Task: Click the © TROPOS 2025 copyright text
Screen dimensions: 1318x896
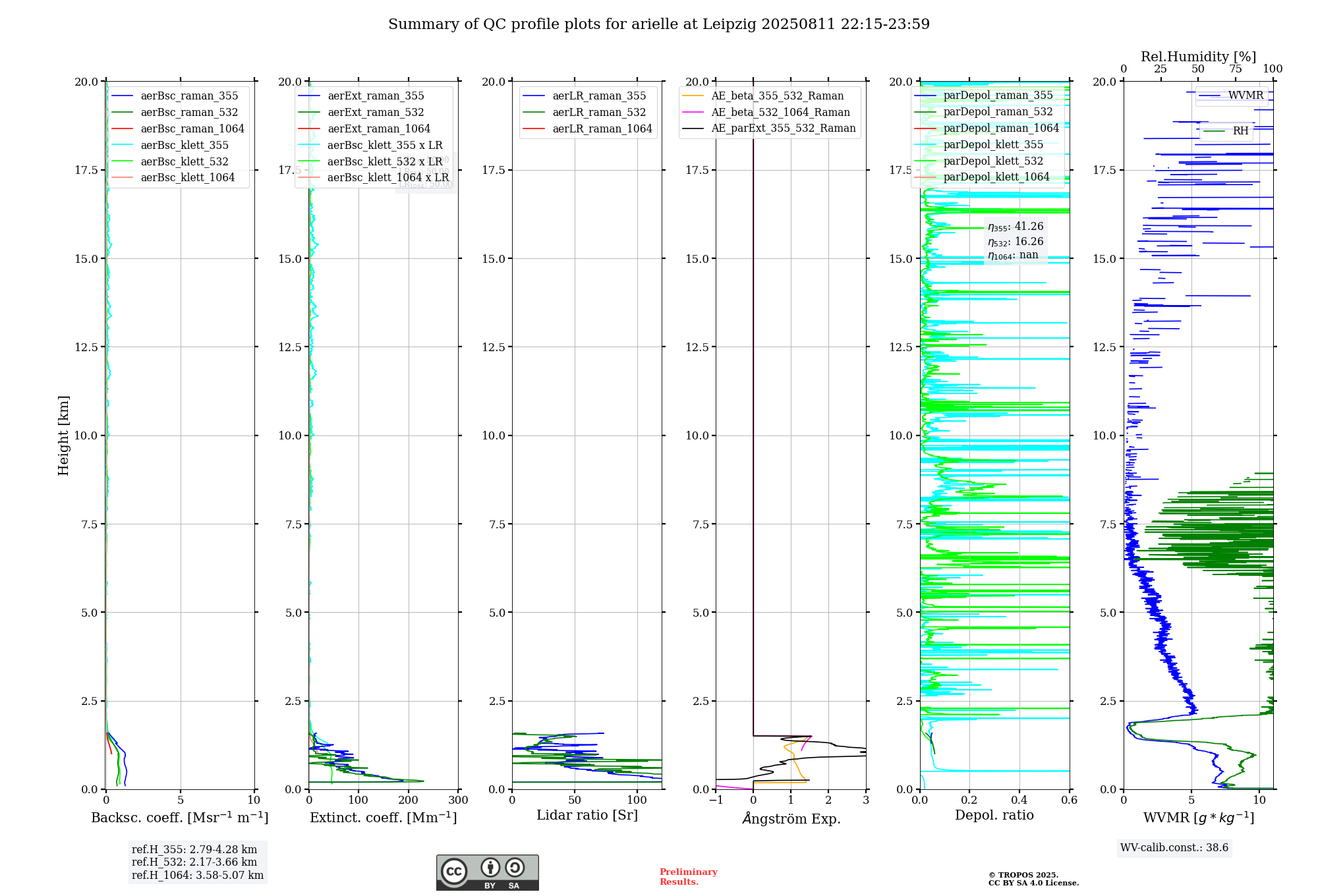Action: 1023,875
